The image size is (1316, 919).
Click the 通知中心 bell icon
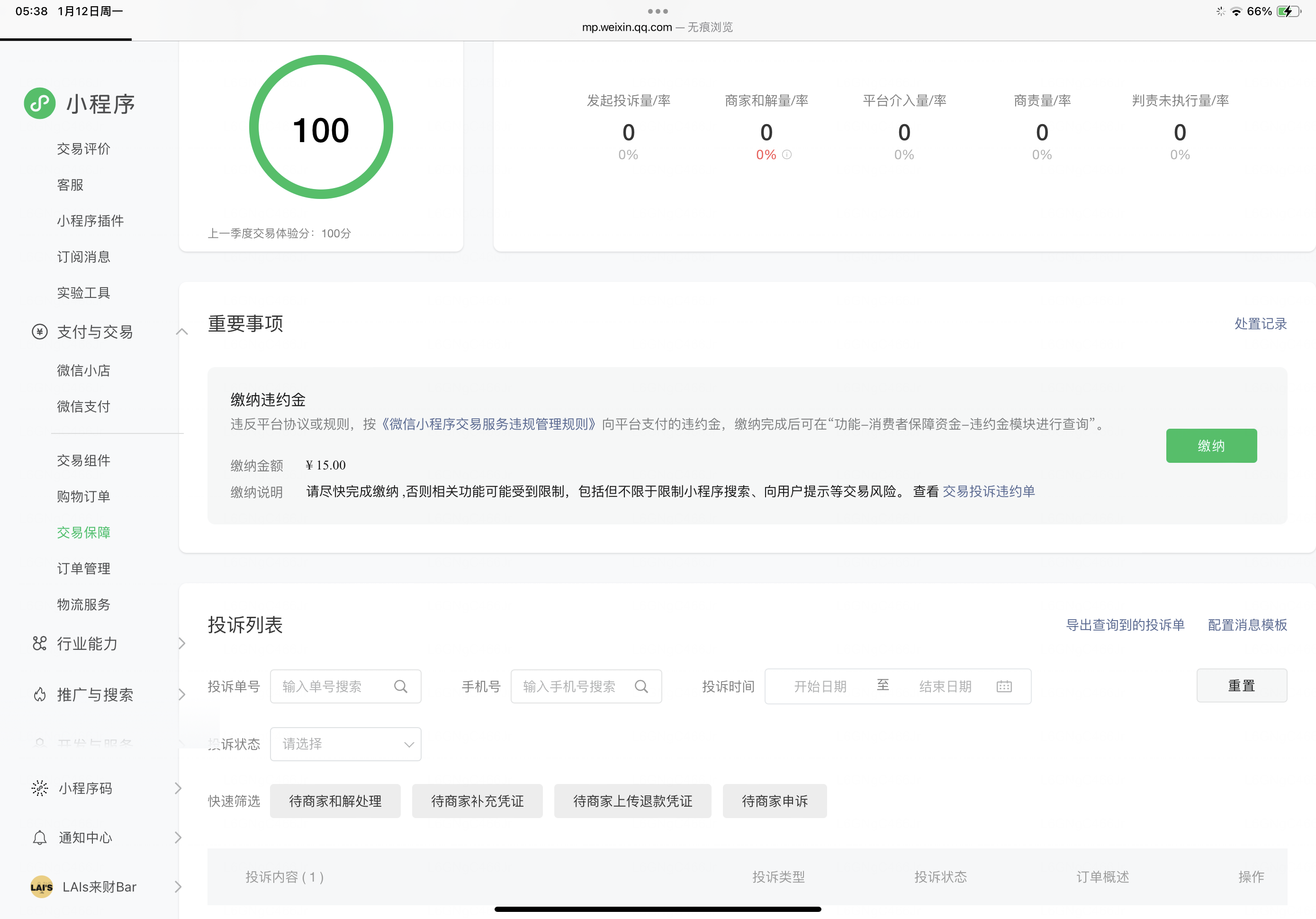[x=39, y=838]
